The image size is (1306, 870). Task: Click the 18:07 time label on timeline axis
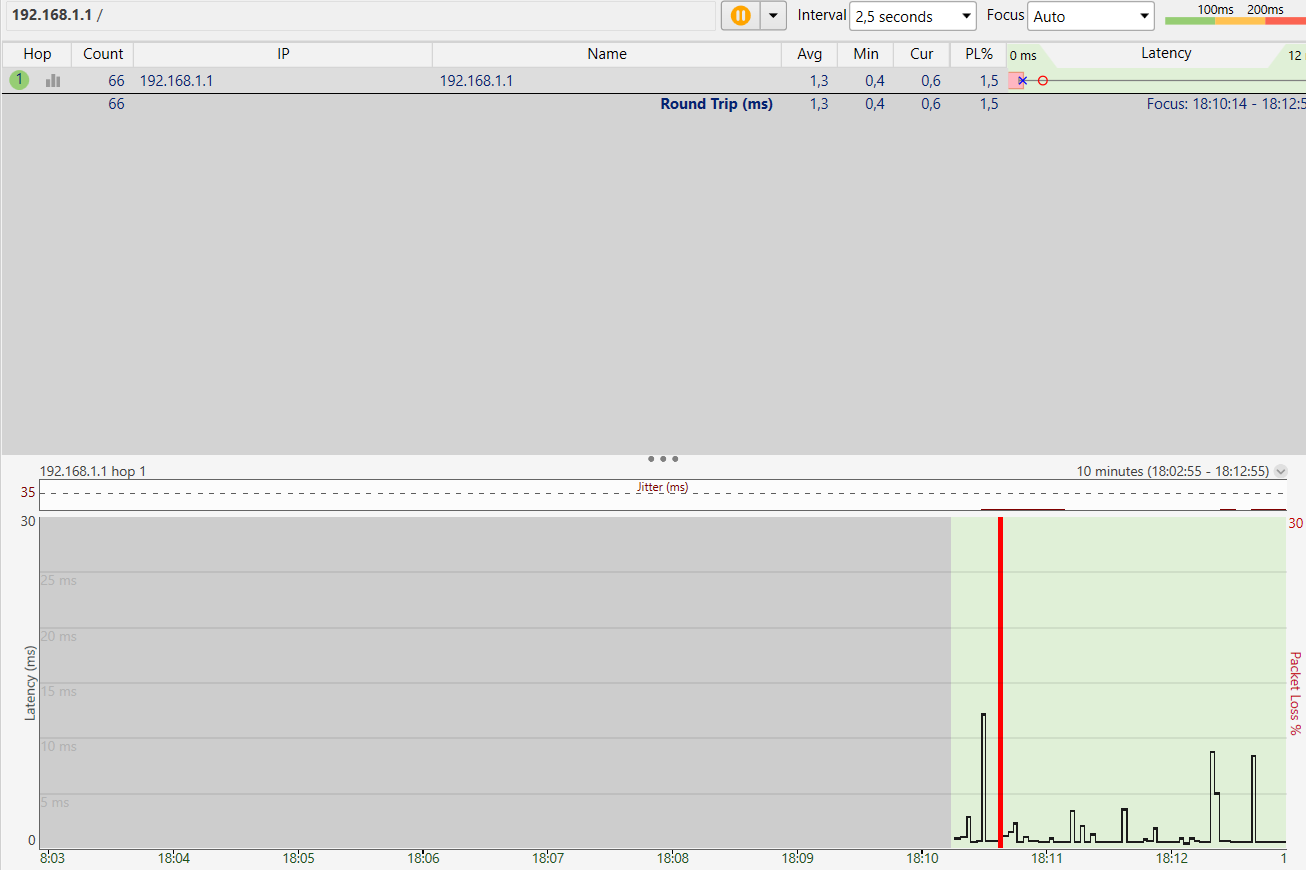tap(548, 858)
